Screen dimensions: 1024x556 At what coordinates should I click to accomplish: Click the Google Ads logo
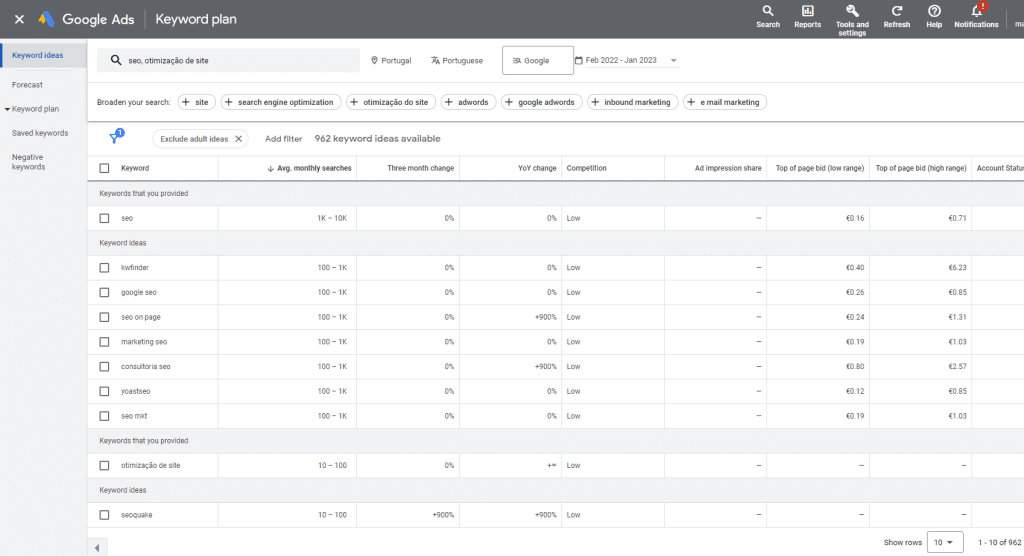46,19
